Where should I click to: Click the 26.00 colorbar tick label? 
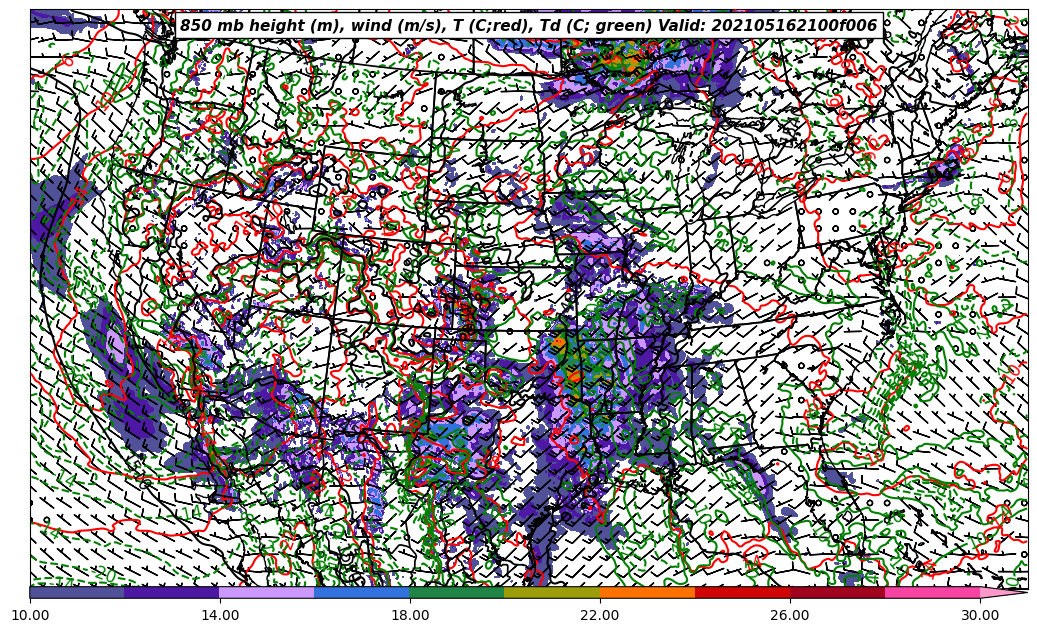[790, 616]
